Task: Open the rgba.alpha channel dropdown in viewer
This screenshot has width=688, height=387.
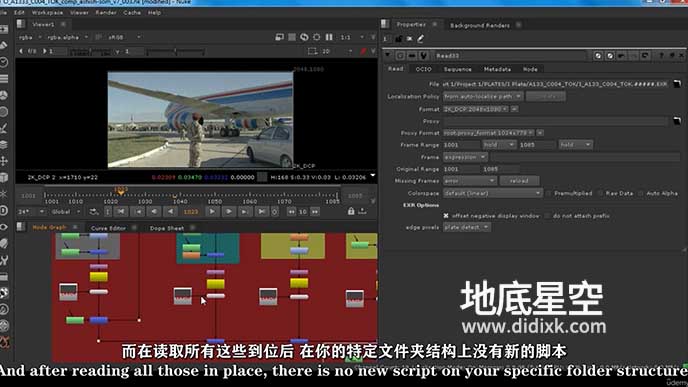Action: click(x=67, y=37)
